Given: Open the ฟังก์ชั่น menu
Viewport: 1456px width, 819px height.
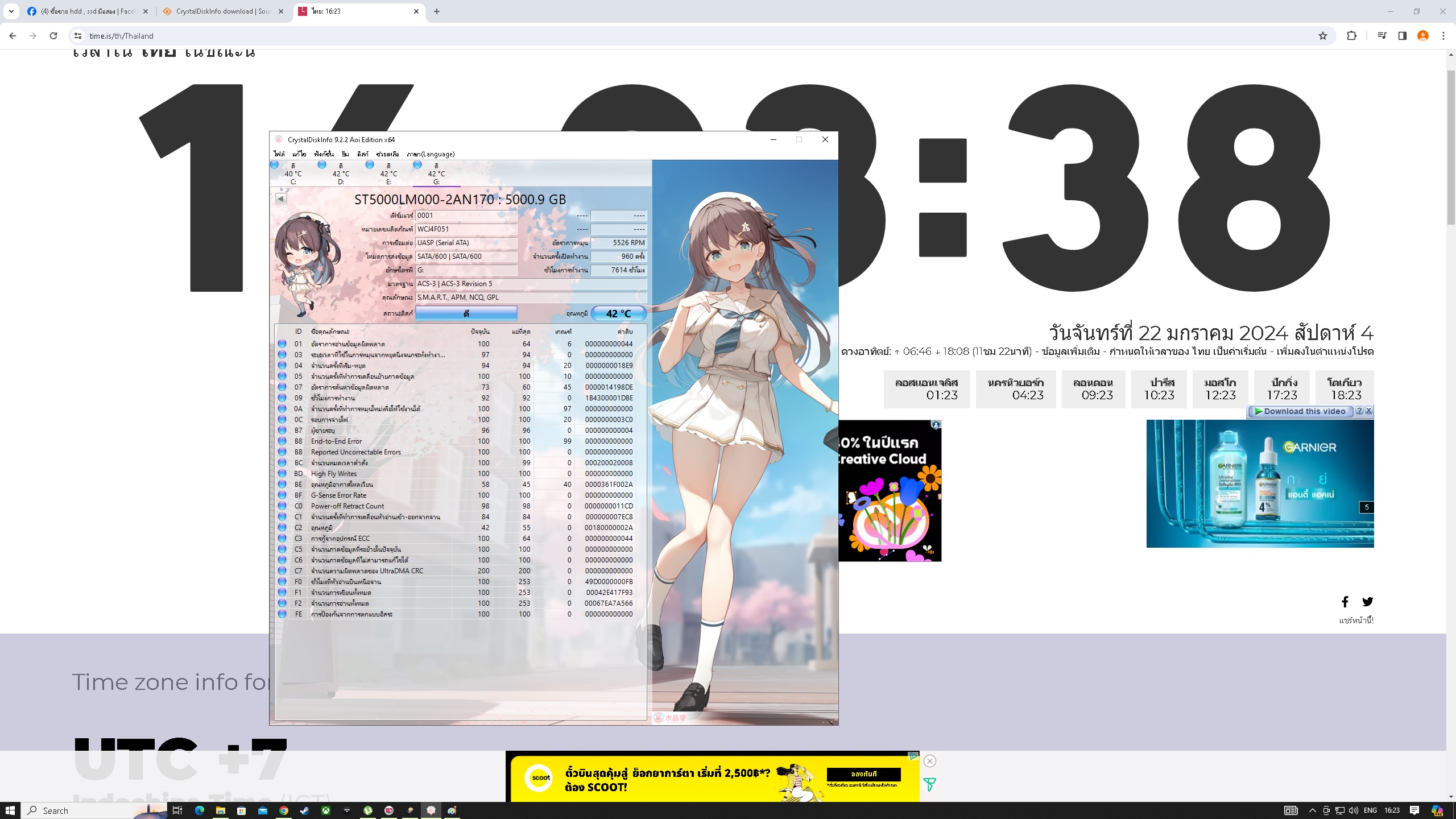Looking at the screenshot, I should 324,154.
